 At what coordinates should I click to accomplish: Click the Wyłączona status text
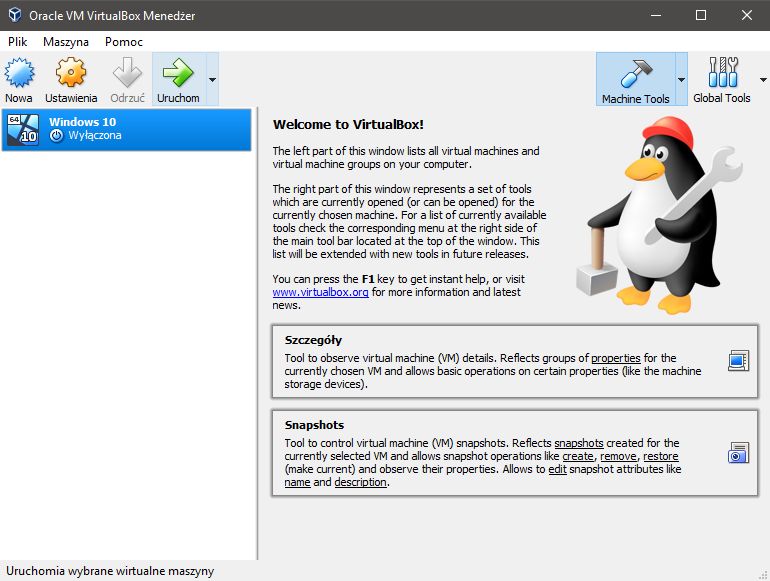click(x=95, y=136)
